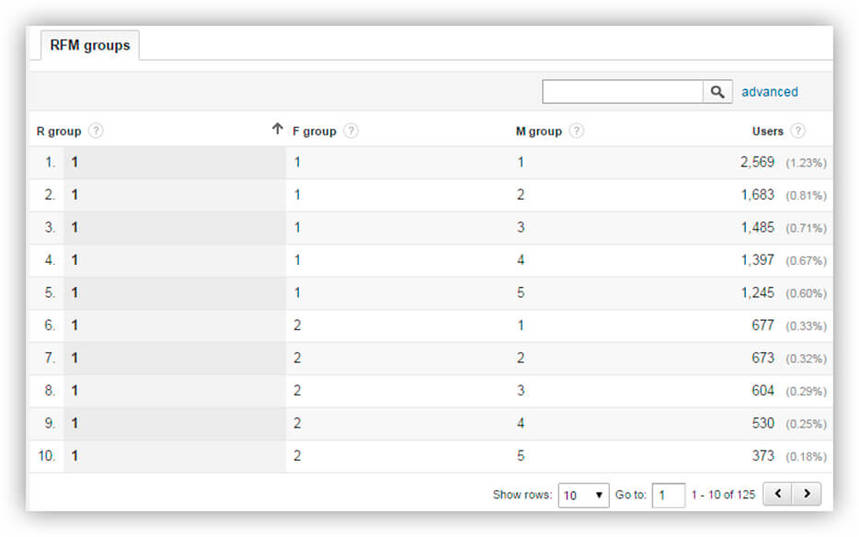Sort by R group column header
This screenshot has height=537, width=859.
click(59, 131)
